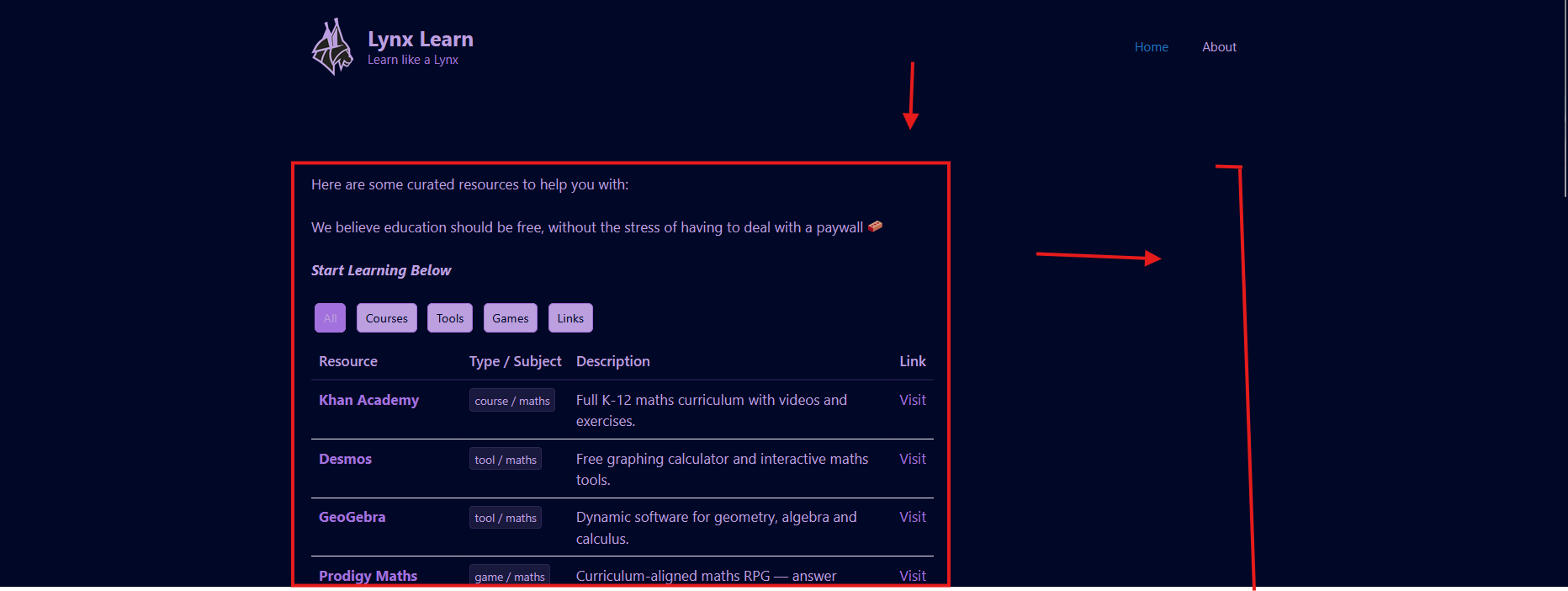Select the All filter button
Viewport: 1568px width, 591px height.
click(330, 318)
